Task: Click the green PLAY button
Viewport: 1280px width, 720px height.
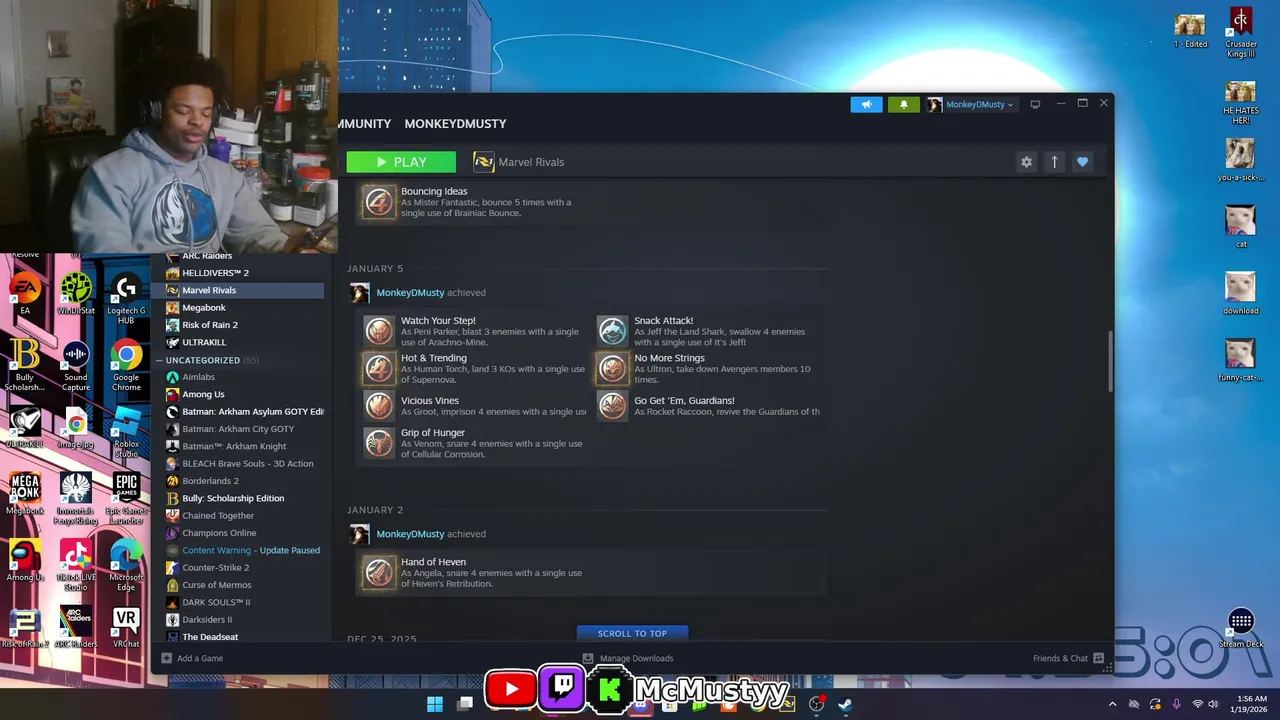Action: coord(401,162)
